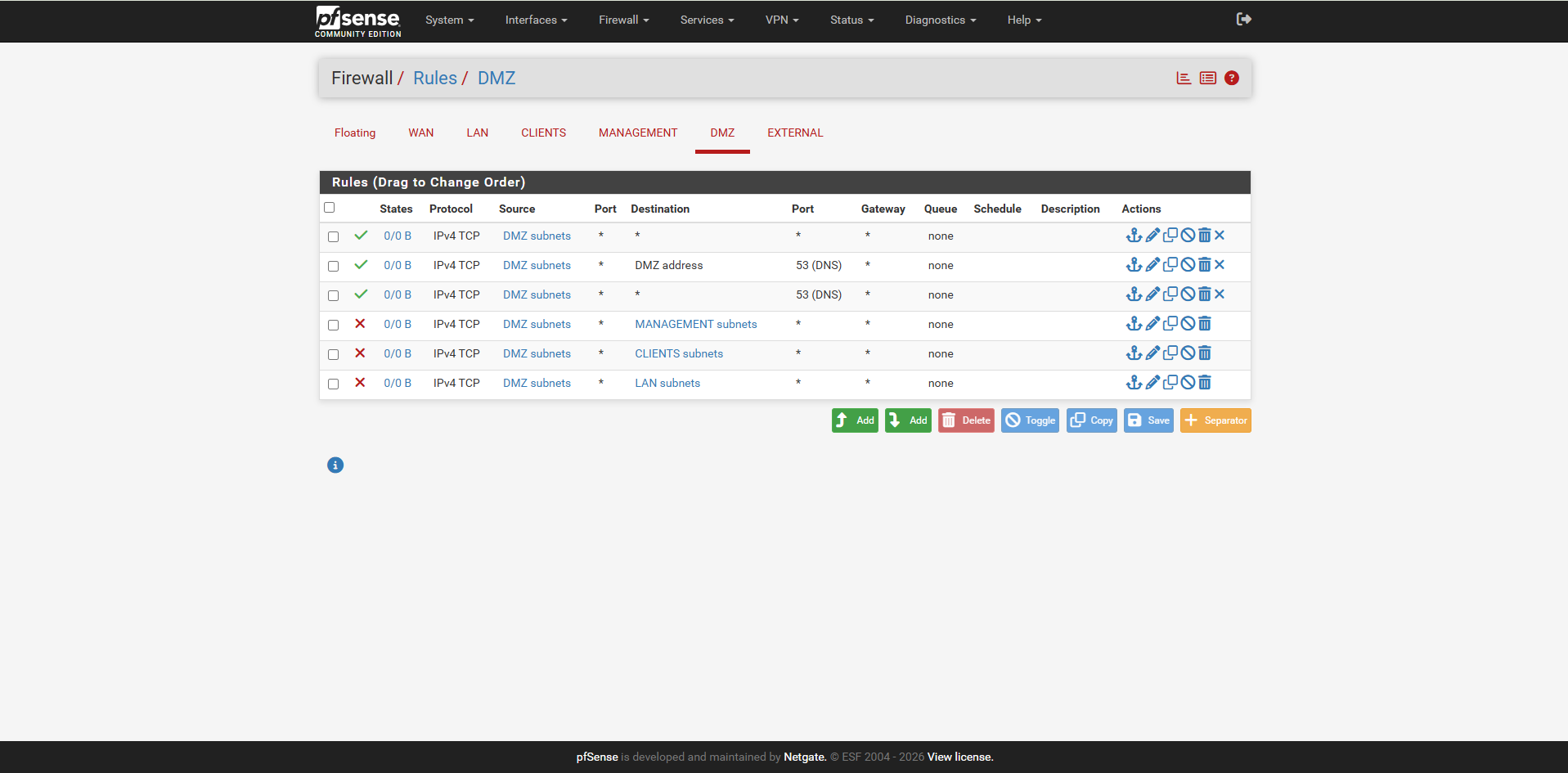Copy the LAN subnets rule
This screenshot has width=1568, height=773.
(x=1170, y=383)
